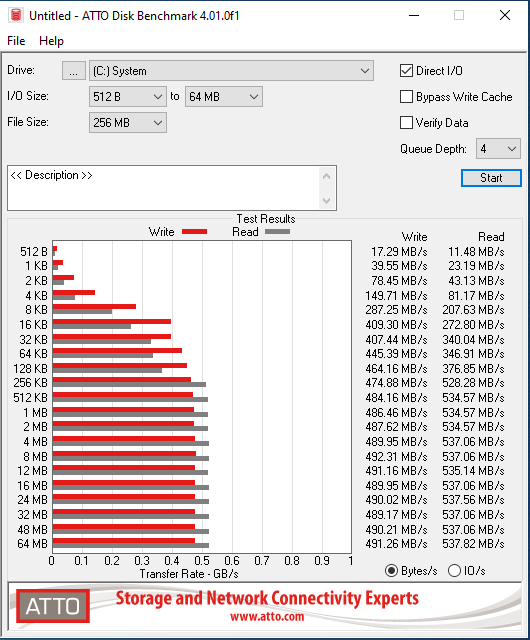Click the description box scroll down arrow
The image size is (530, 640).
(326, 200)
